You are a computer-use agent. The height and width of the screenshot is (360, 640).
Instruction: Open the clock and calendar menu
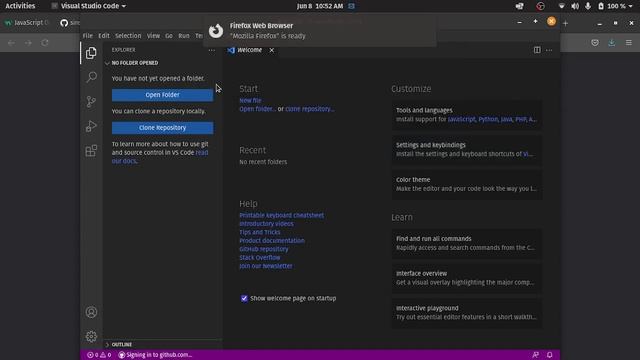(320, 6)
